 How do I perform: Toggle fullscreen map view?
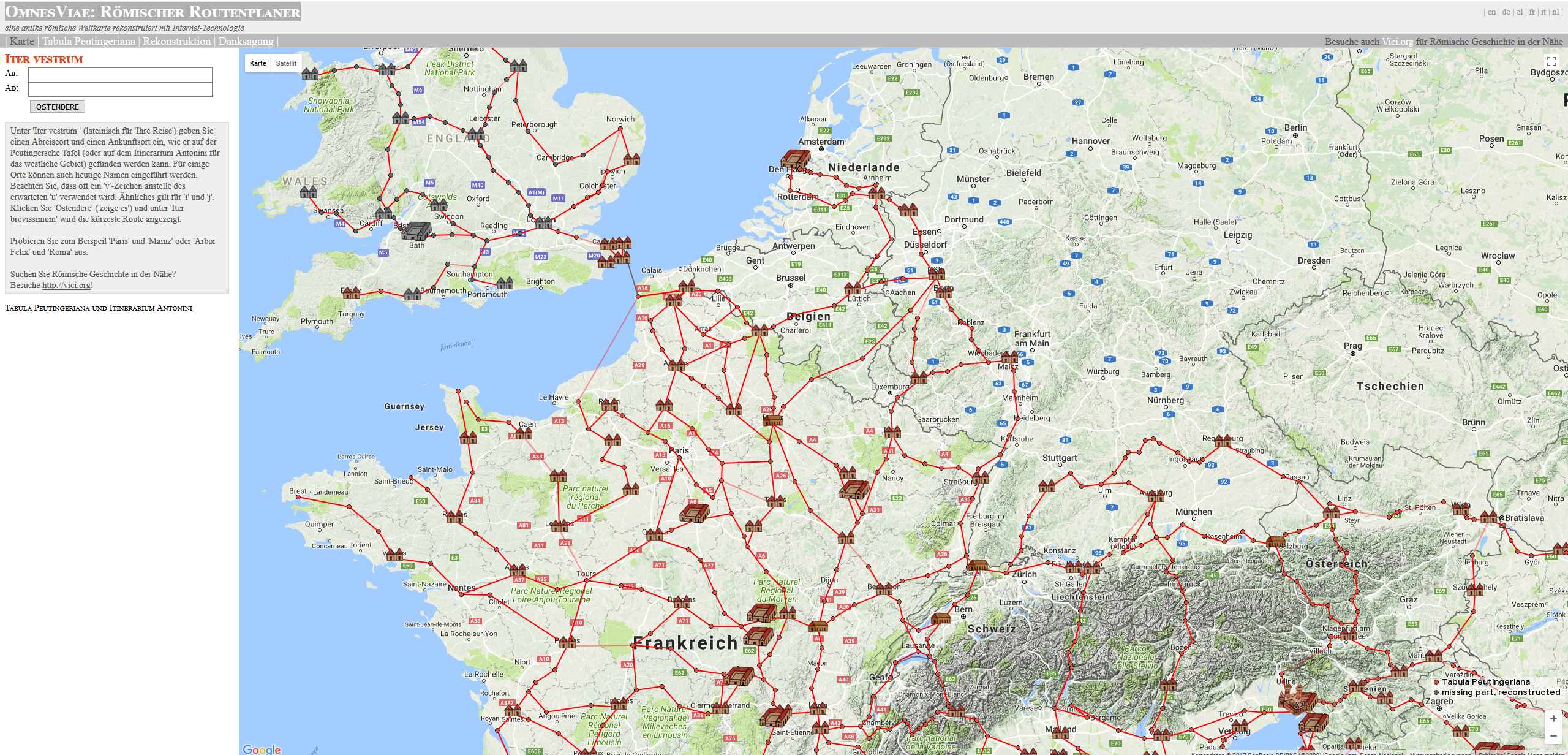[1551, 61]
